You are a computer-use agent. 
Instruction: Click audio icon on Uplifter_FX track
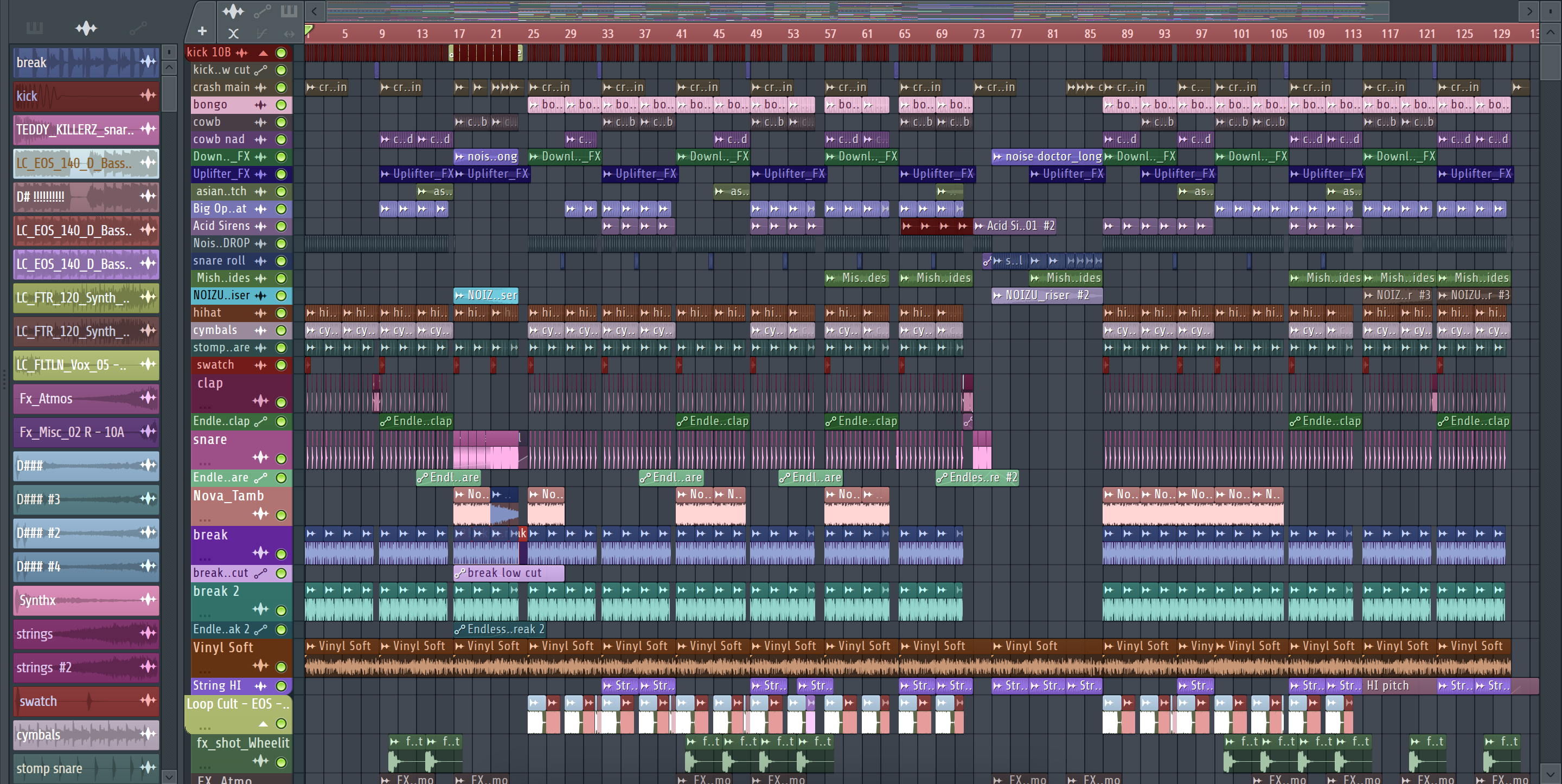pyautogui.click(x=261, y=174)
